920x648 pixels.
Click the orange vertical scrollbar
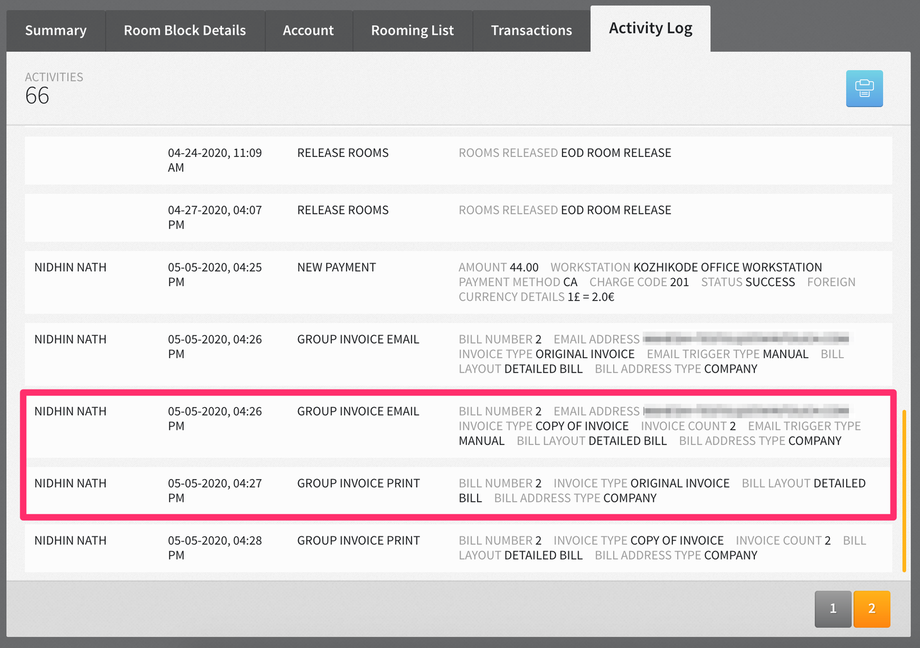coord(904,491)
